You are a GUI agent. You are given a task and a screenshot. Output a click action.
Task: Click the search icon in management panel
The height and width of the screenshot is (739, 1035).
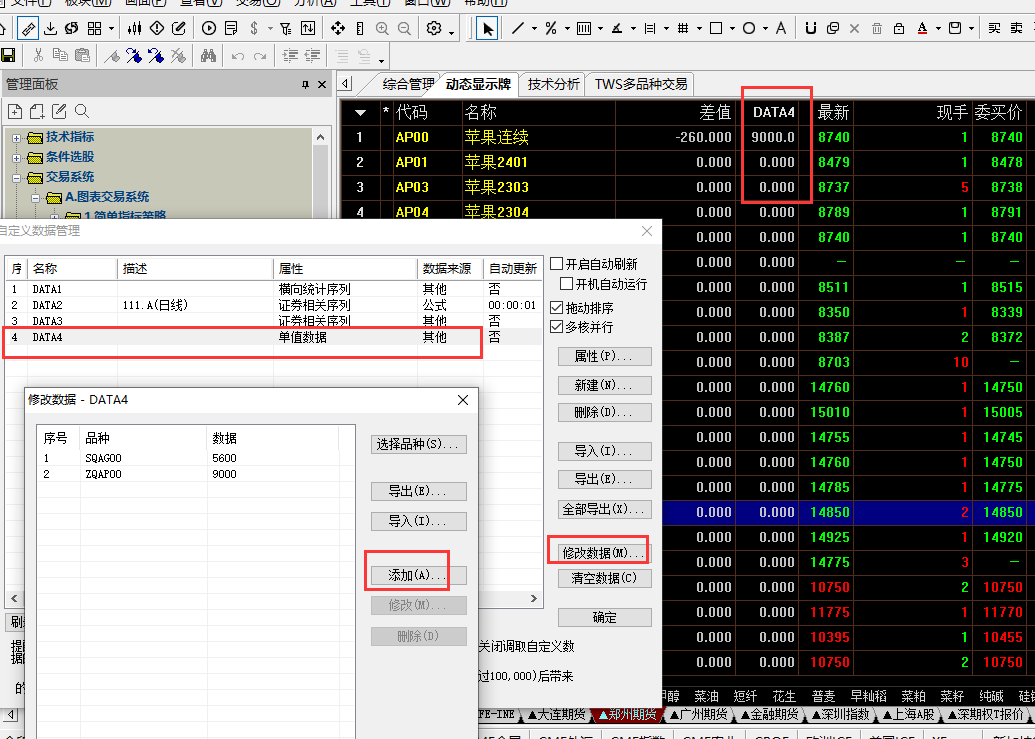82,111
